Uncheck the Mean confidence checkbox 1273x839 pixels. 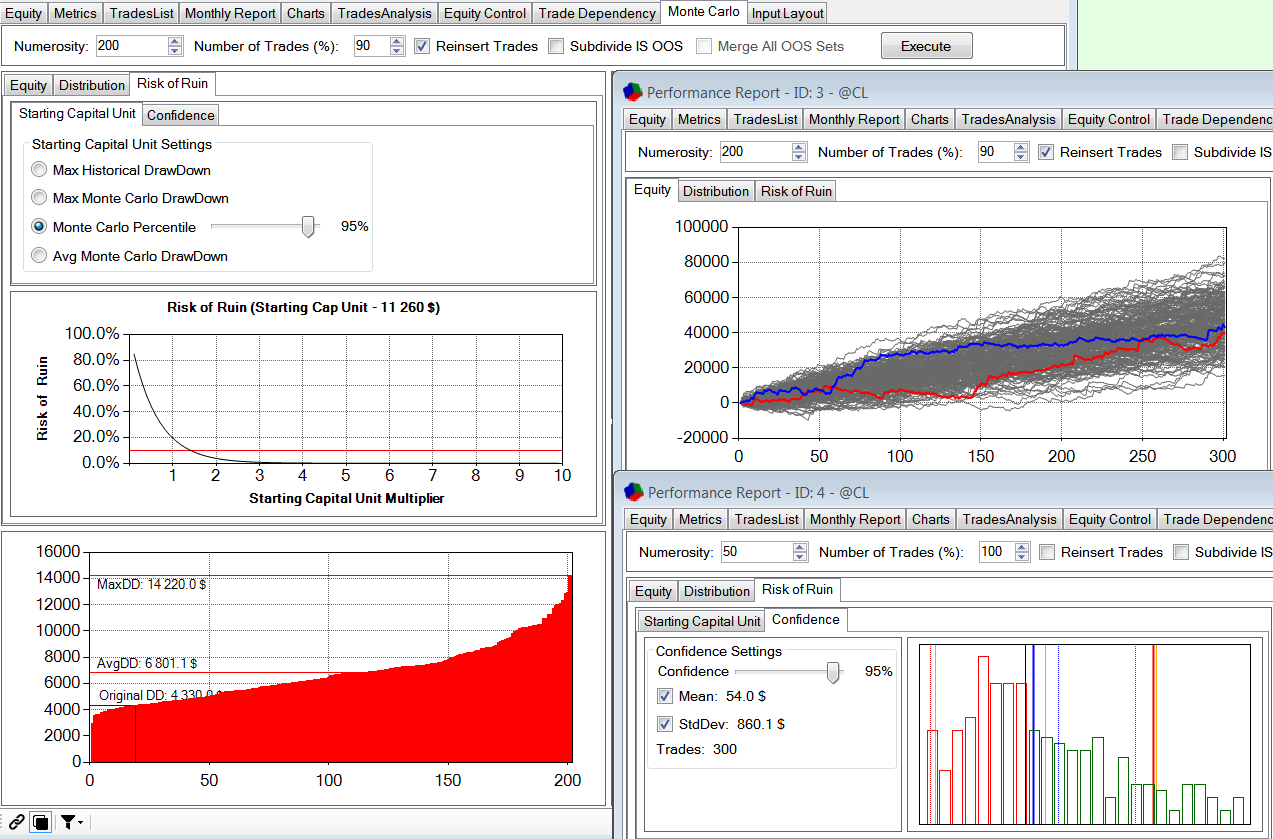pos(665,696)
